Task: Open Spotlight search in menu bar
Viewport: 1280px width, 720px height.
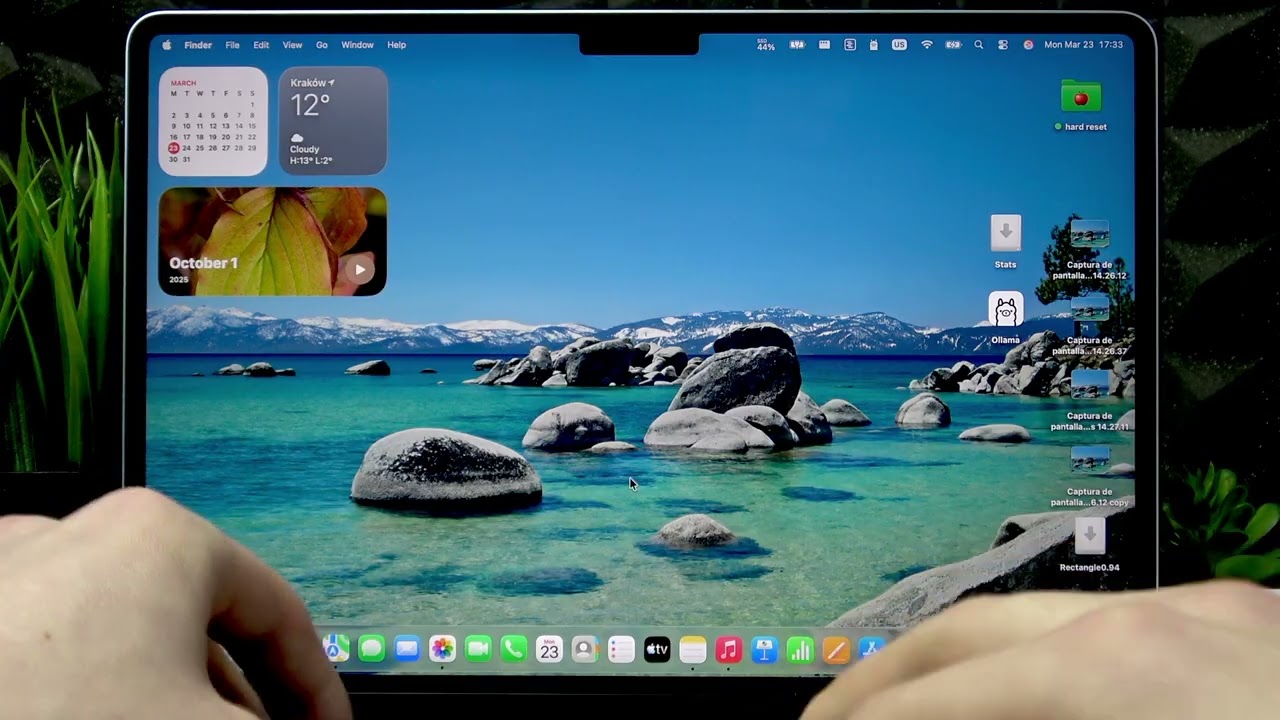Action: click(979, 45)
